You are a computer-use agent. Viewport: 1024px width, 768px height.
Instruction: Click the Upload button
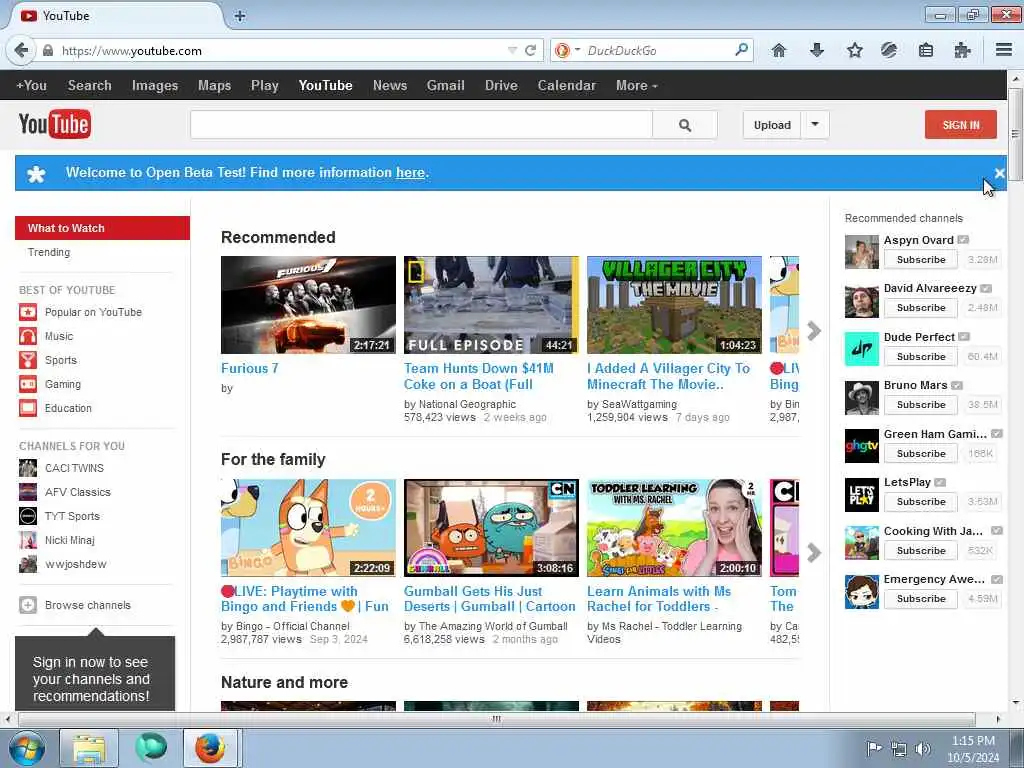coord(772,125)
